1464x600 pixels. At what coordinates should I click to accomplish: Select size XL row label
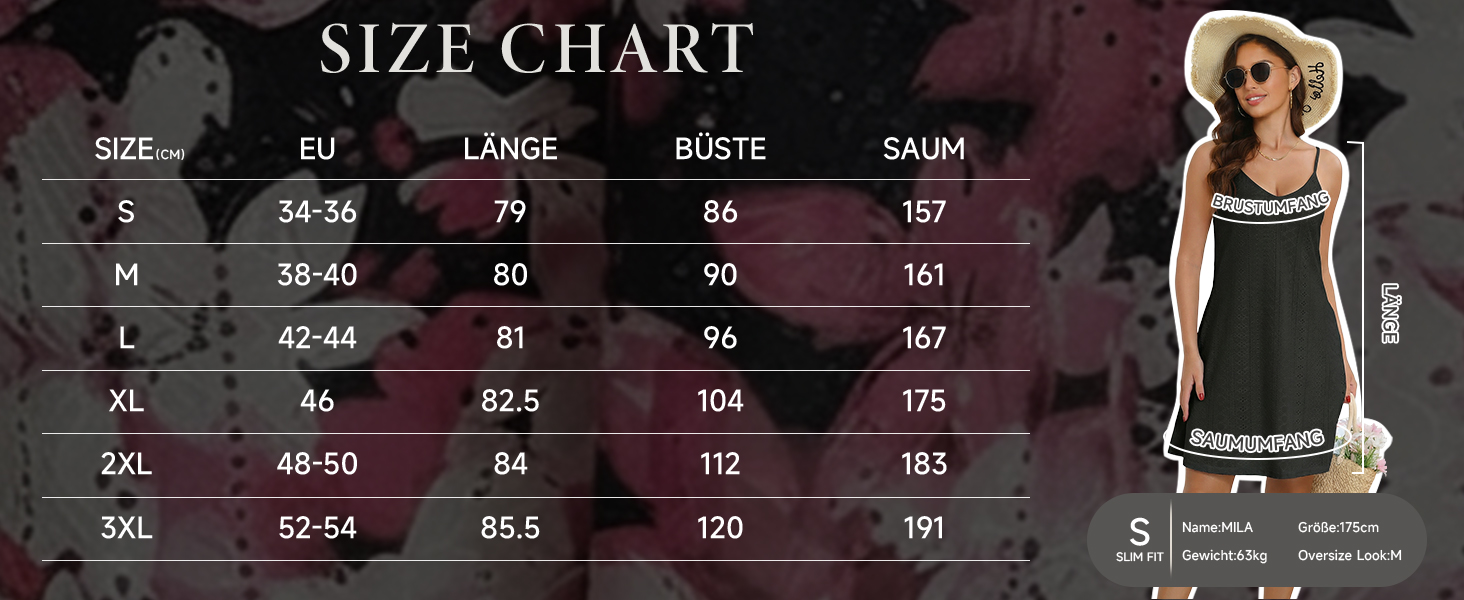(x=126, y=401)
